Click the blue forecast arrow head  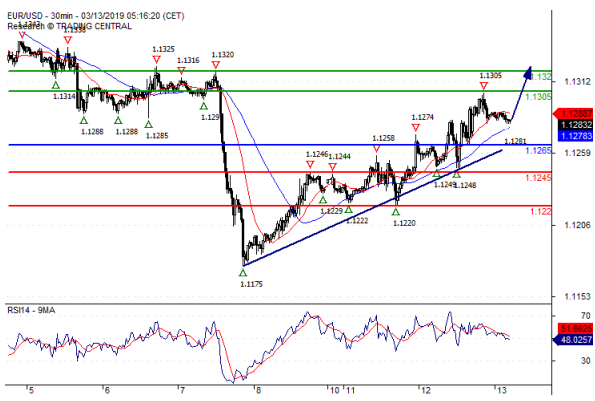pyautogui.click(x=527, y=73)
